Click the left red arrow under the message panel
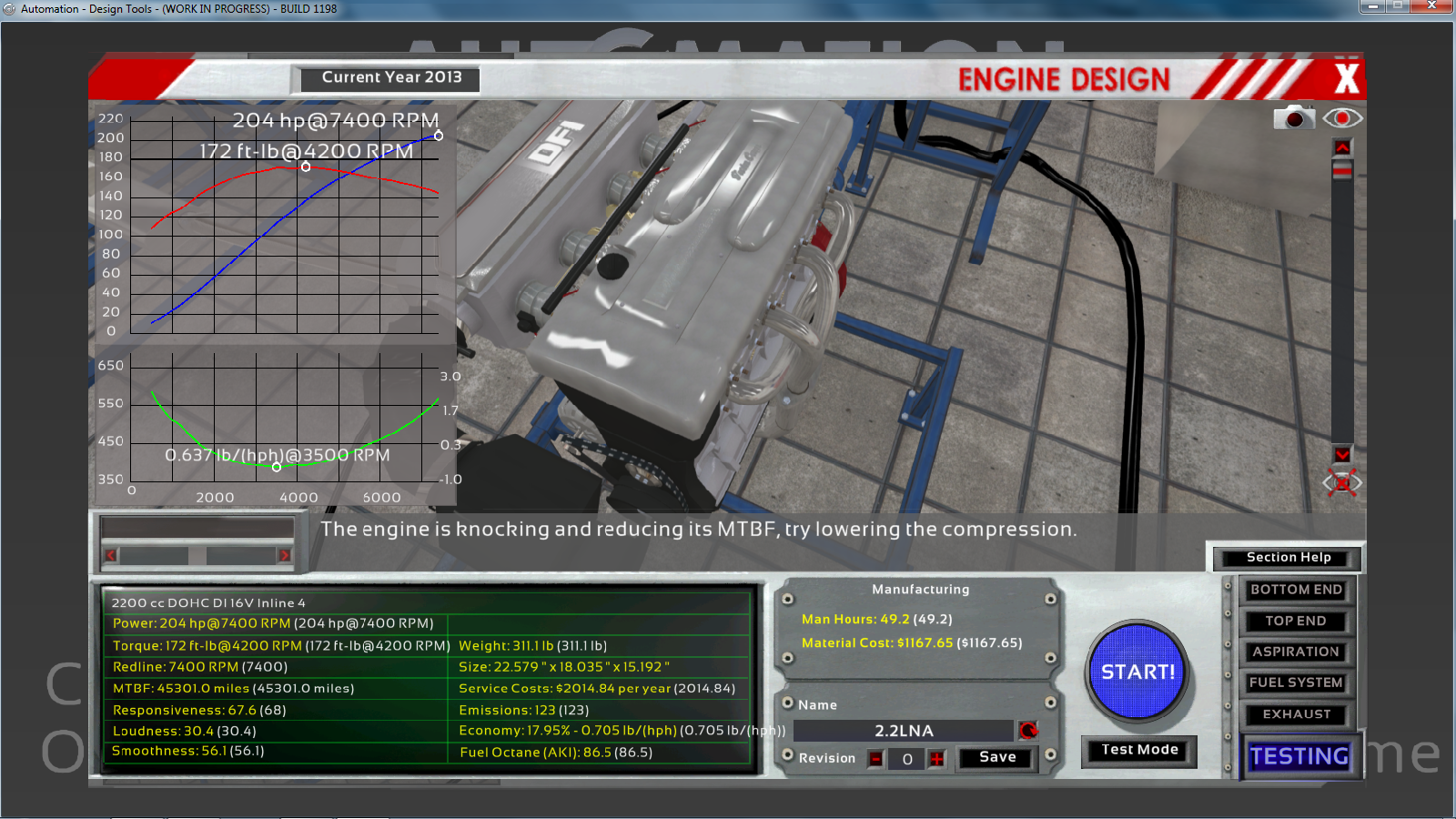Image resolution: width=1456 pixels, height=819 pixels. [x=111, y=555]
